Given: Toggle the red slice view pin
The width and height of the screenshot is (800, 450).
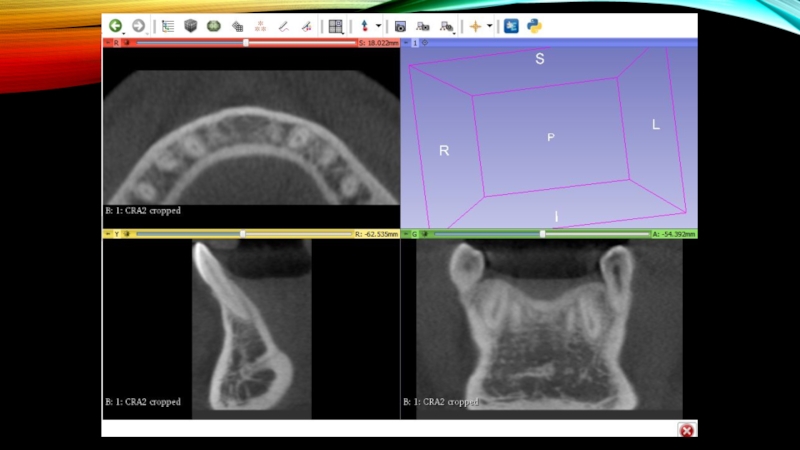Looking at the screenshot, I should pyautogui.click(x=108, y=43).
